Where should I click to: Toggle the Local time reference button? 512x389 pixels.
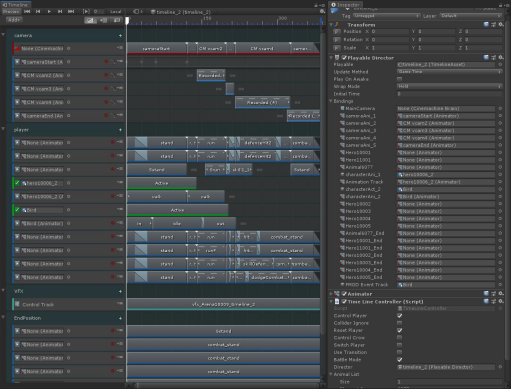[115, 12]
